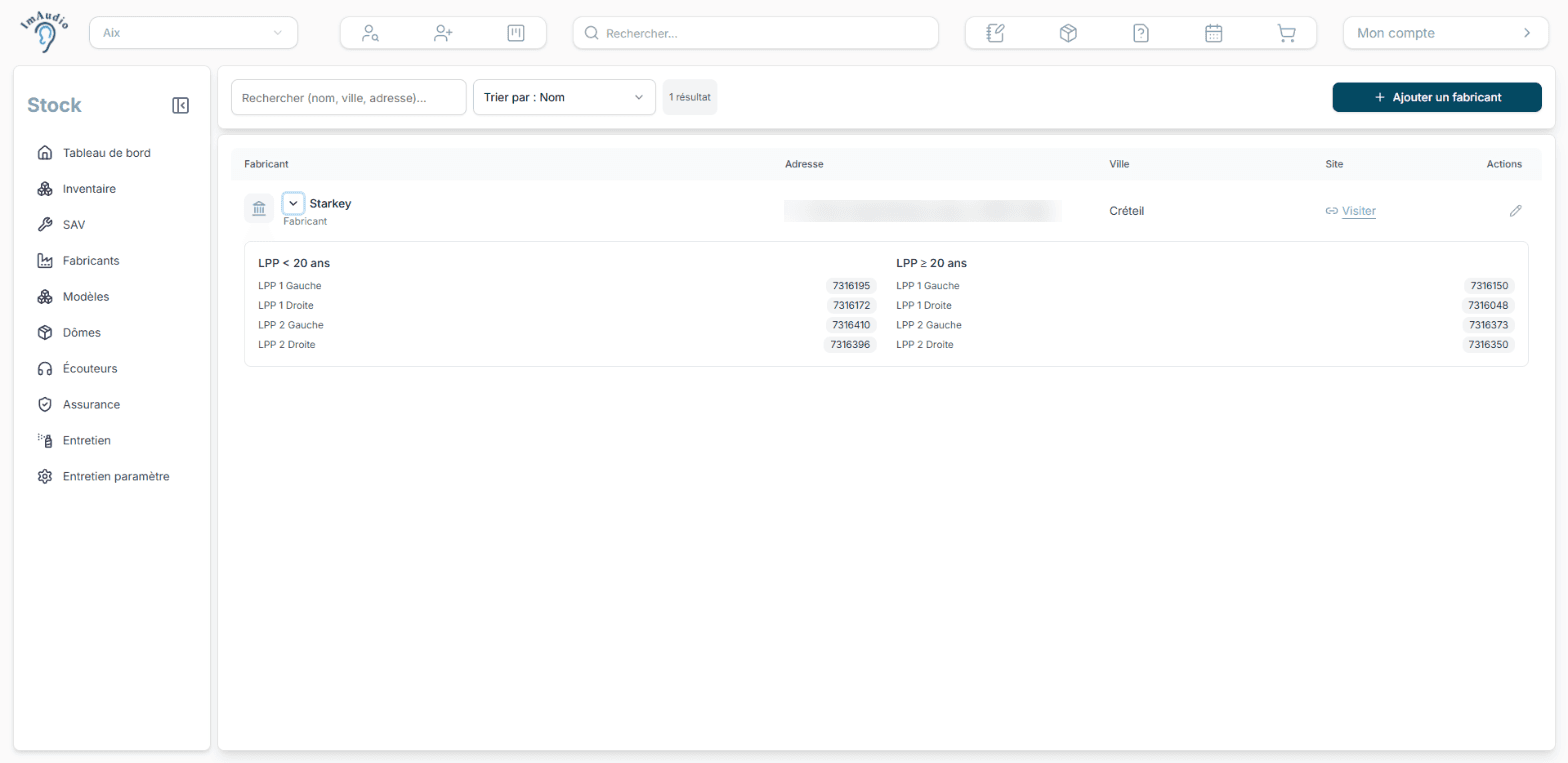Select the LPP code 7316350
Image resolution: width=1568 pixels, height=763 pixels.
tap(1490, 345)
